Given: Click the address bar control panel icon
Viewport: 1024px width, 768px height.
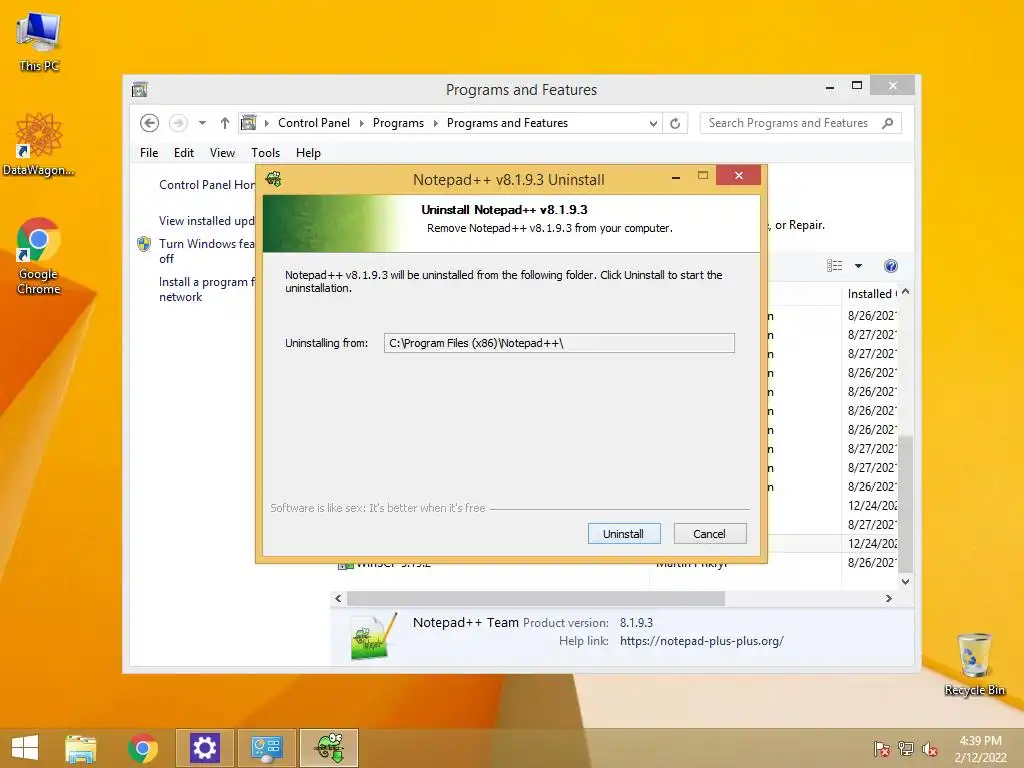Looking at the screenshot, I should click(x=249, y=123).
